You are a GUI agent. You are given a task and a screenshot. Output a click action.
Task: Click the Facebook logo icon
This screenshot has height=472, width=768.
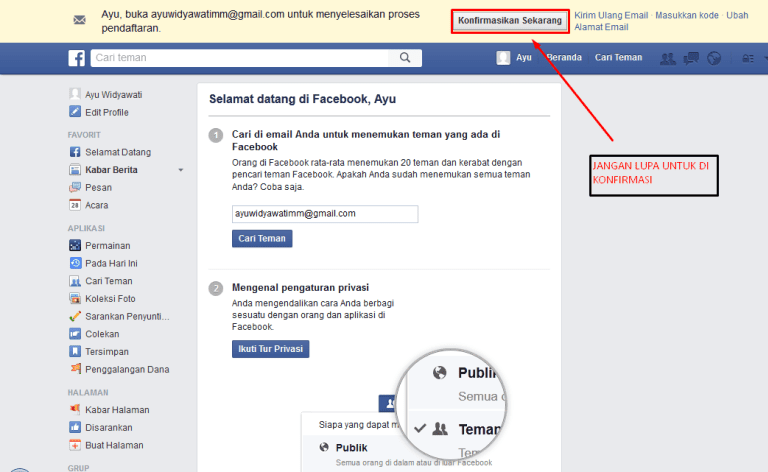point(76,58)
